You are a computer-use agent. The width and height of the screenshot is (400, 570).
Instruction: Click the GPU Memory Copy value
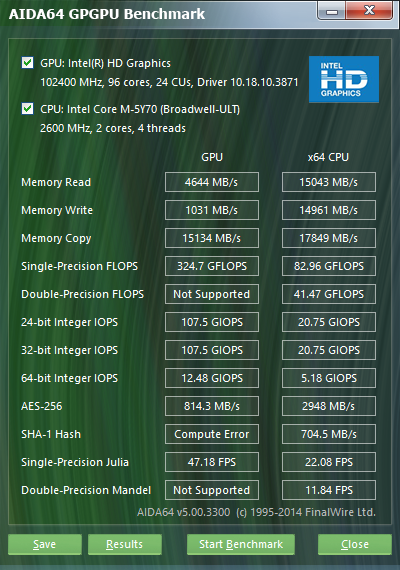tap(212, 238)
